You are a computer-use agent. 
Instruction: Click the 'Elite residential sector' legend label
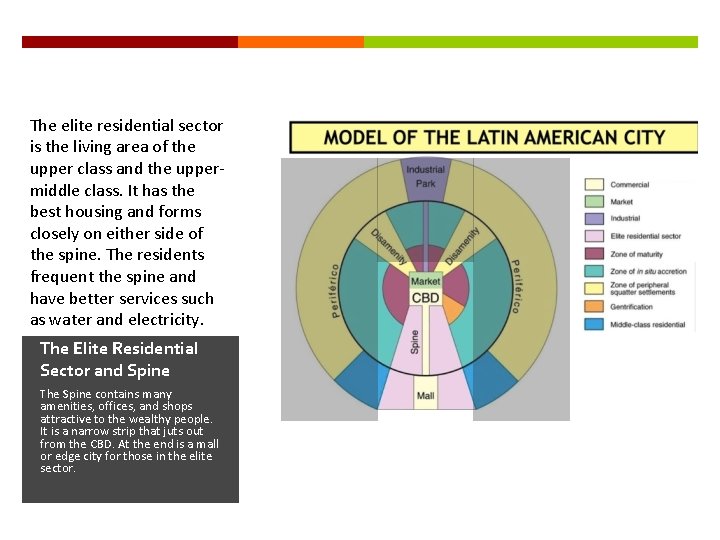pos(646,236)
